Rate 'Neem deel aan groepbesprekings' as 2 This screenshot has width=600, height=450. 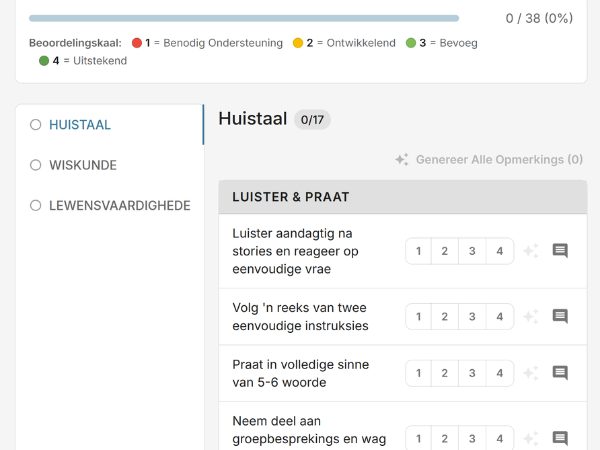[445, 439]
